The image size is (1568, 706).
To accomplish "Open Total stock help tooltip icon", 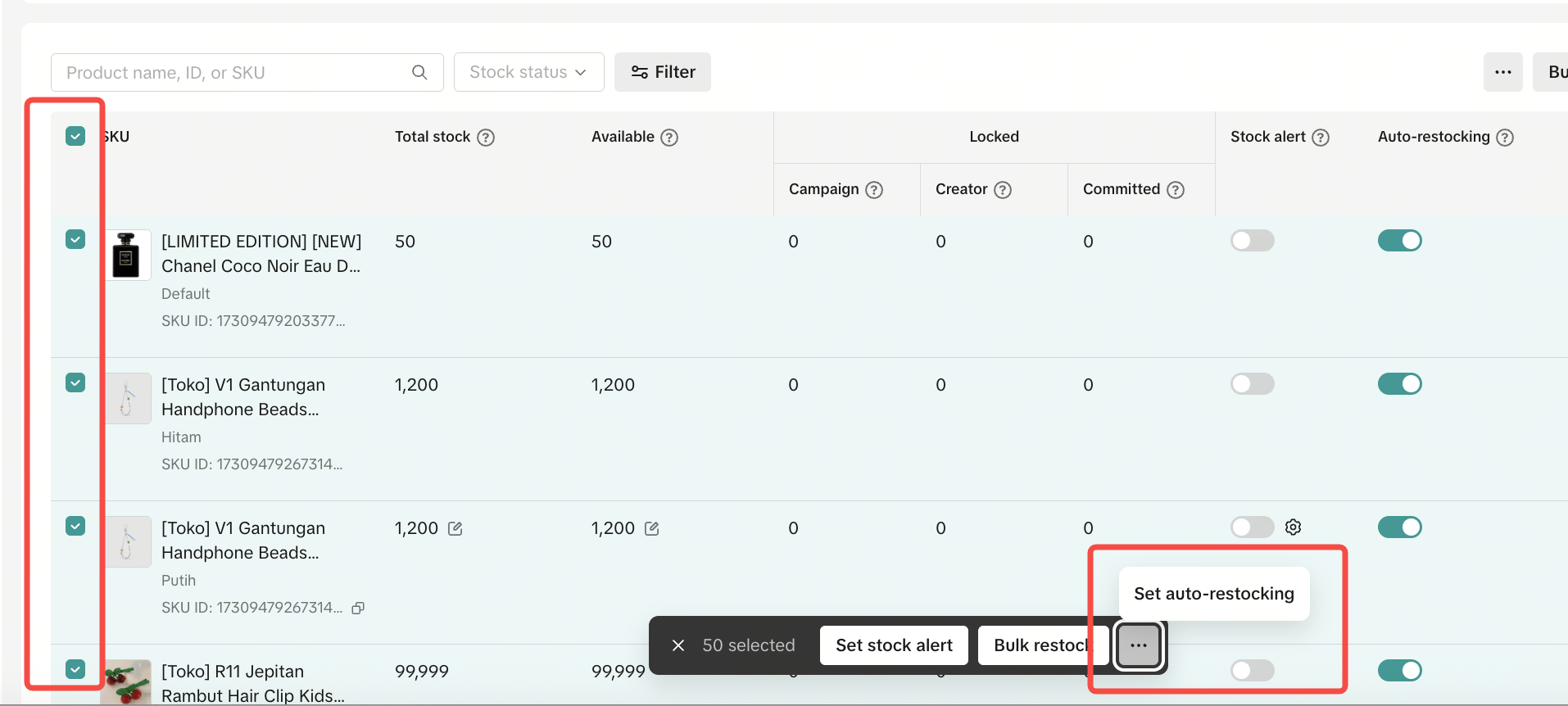I will click(x=486, y=138).
